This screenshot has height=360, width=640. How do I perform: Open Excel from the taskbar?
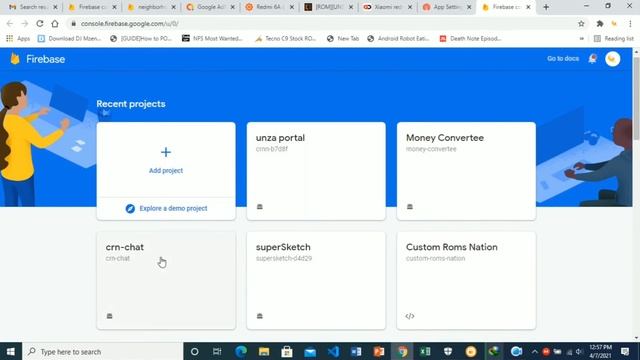pos(425,351)
